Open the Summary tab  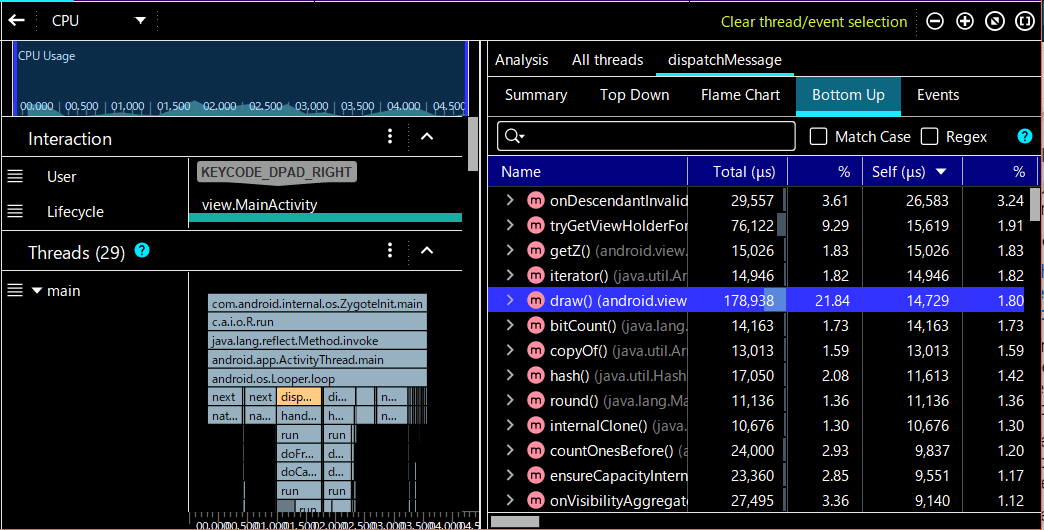536,95
